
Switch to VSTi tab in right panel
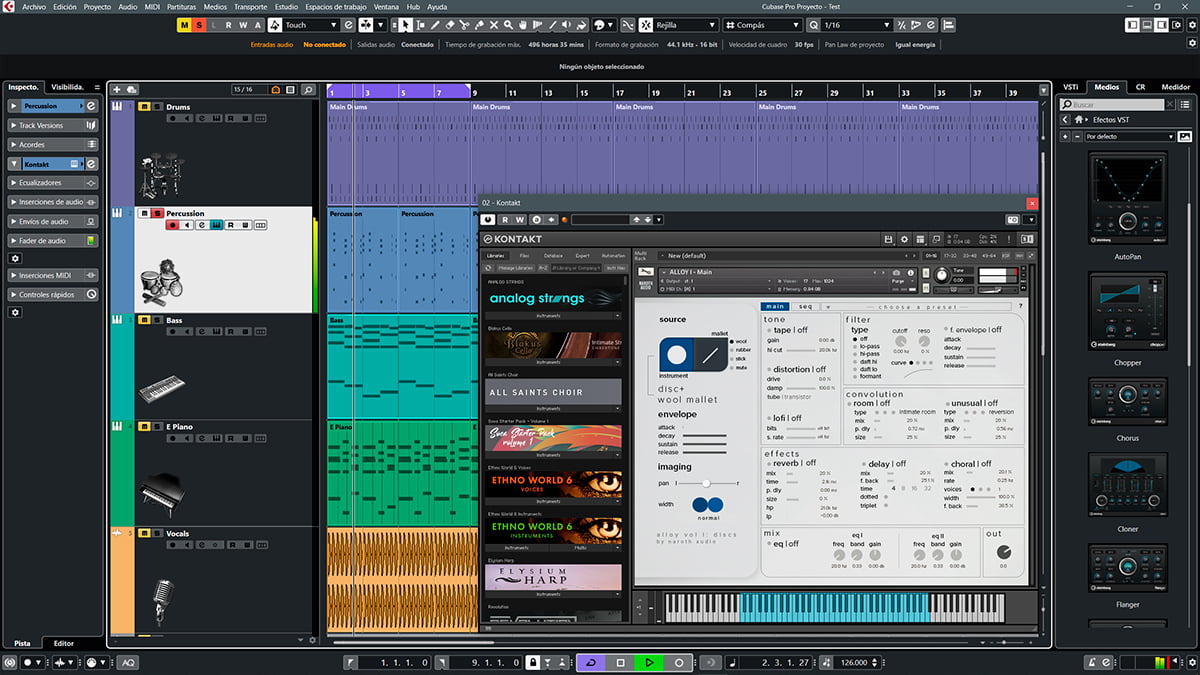[1071, 87]
